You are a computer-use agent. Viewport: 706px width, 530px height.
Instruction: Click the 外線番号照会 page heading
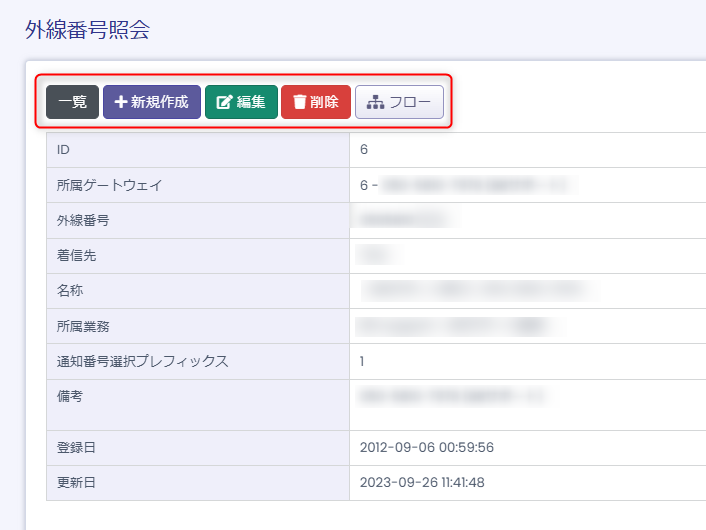coord(87,30)
